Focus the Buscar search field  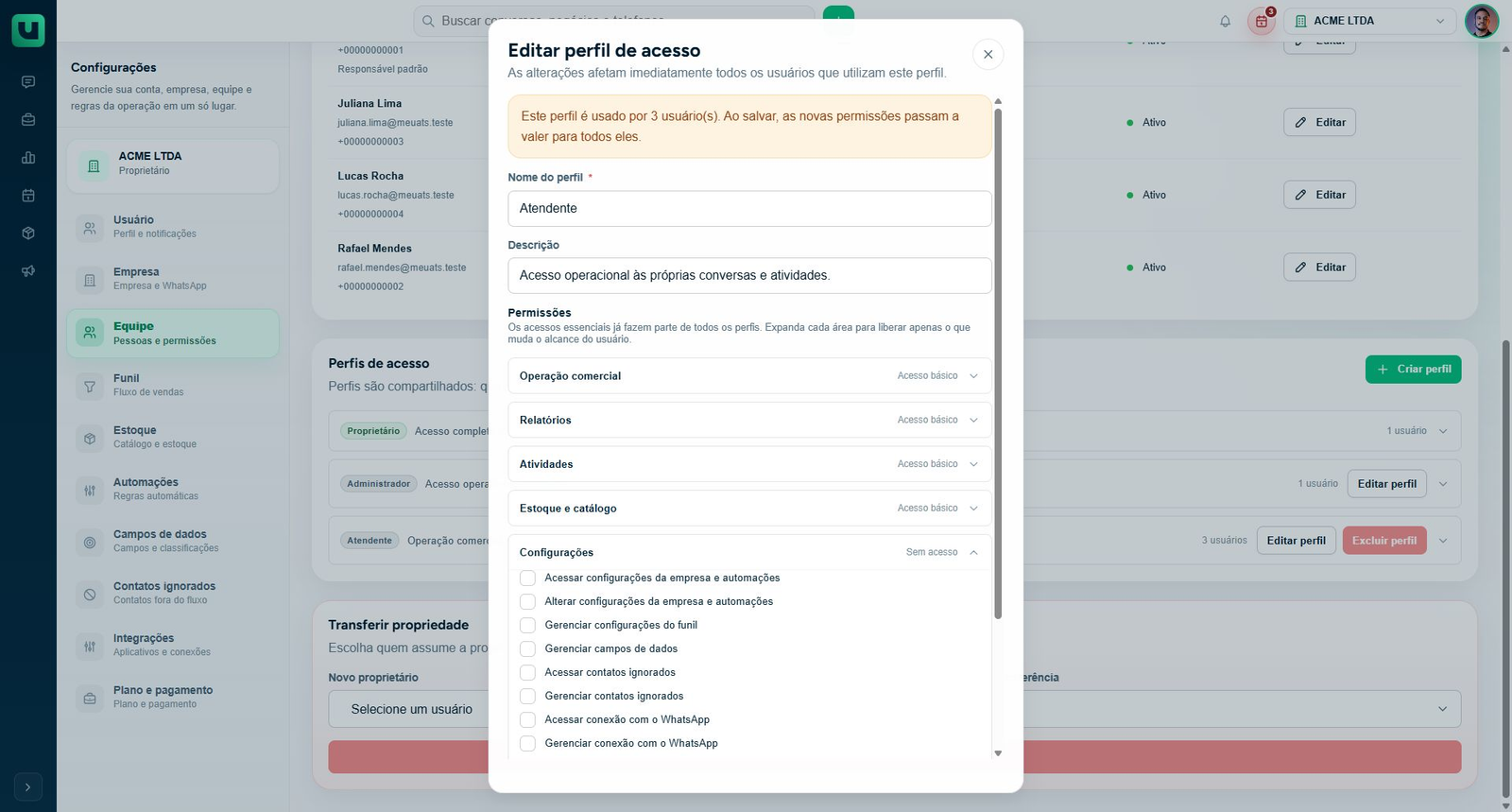pos(614,21)
